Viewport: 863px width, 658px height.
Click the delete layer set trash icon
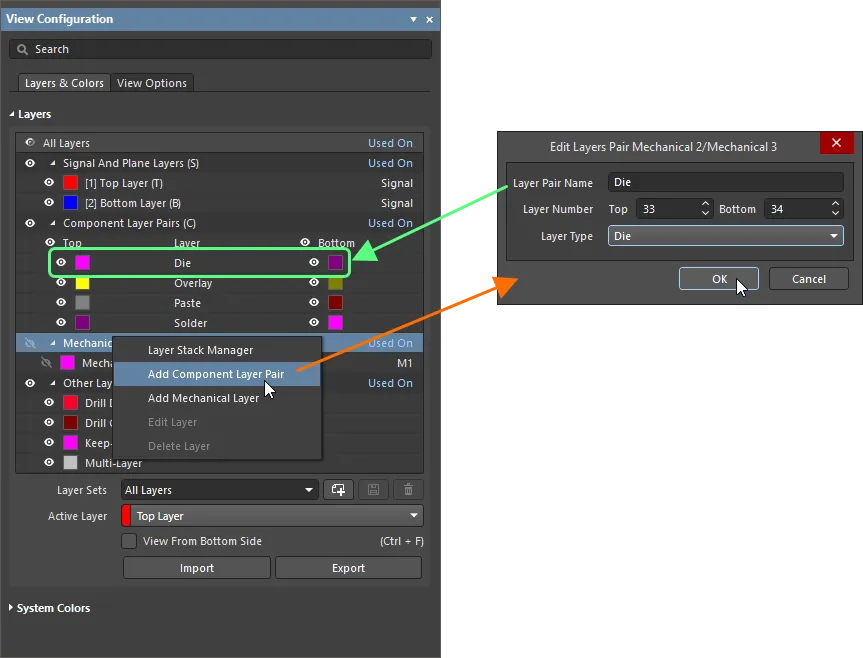(408, 490)
